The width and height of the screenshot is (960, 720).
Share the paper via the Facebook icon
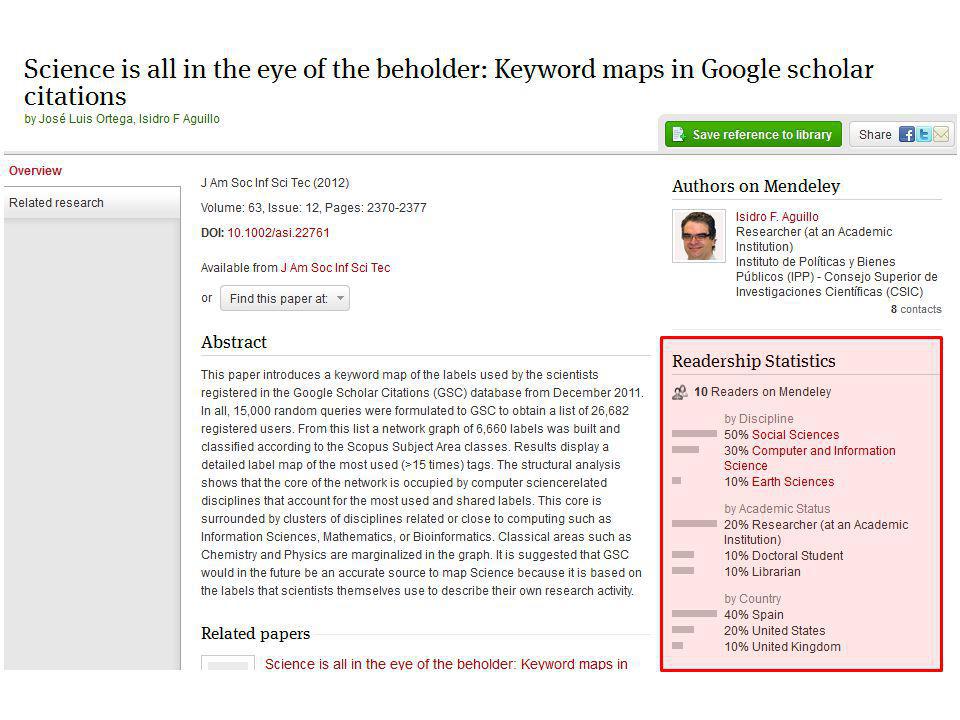[906, 135]
